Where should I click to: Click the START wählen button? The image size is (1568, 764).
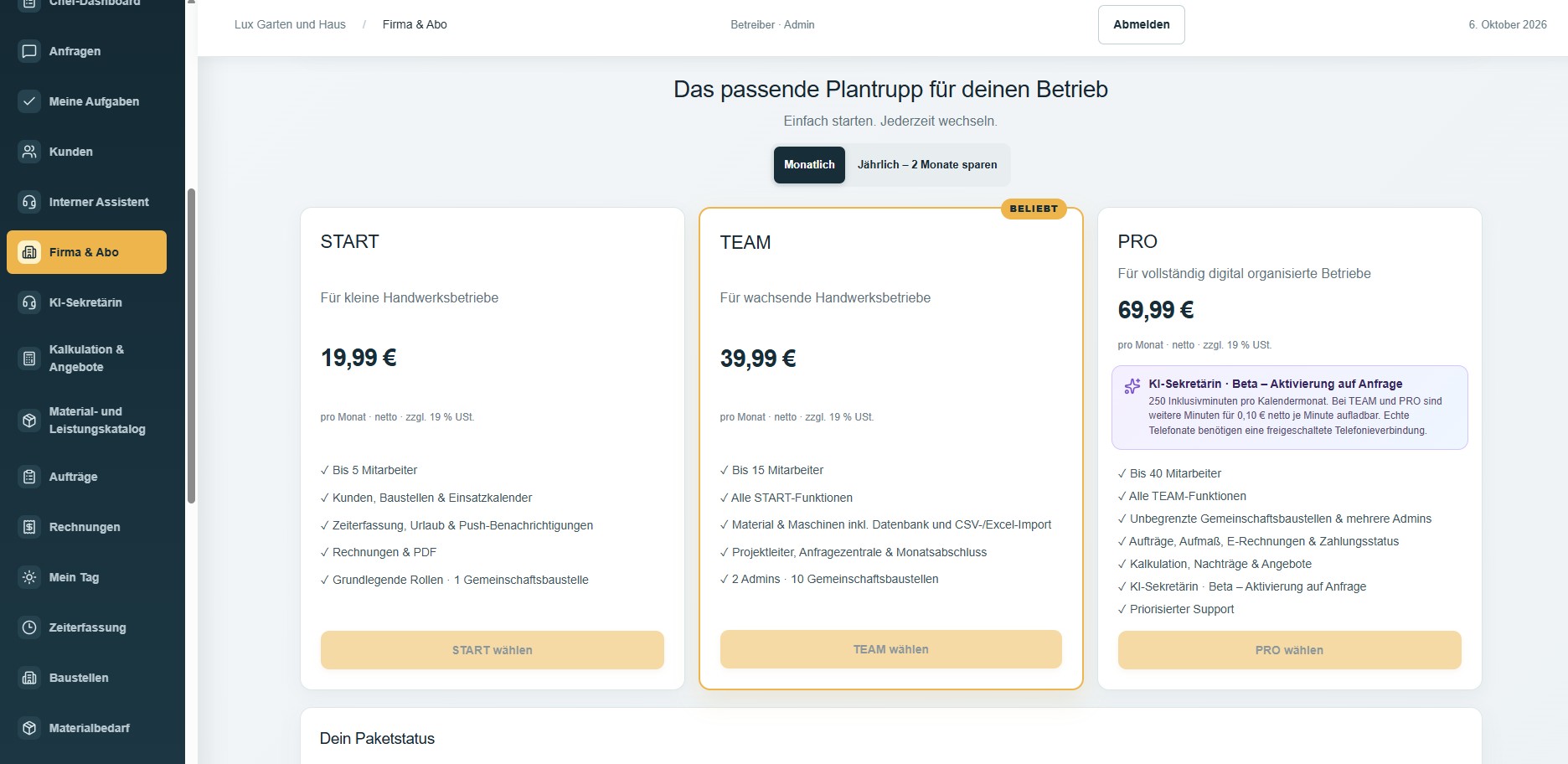pos(493,650)
